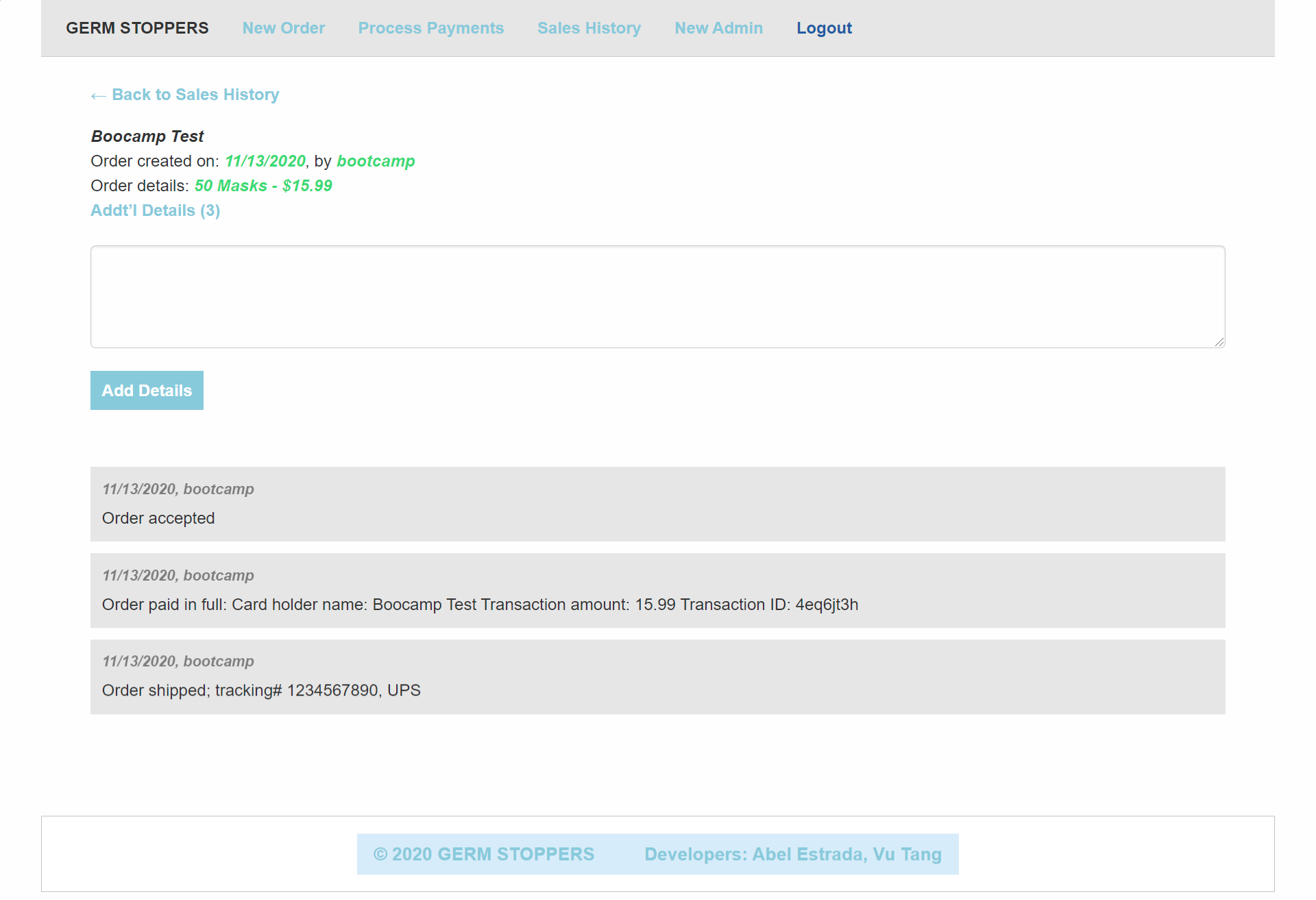This screenshot has width=1316, height=900.
Task: Open the New Admin page
Action: (x=718, y=28)
